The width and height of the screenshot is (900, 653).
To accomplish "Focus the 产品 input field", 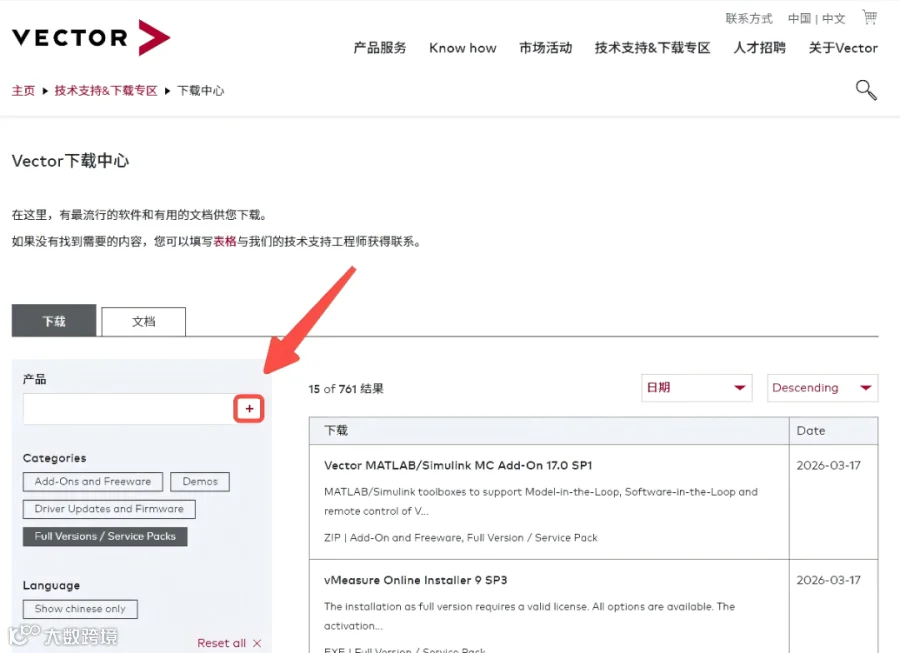I will (129, 409).
